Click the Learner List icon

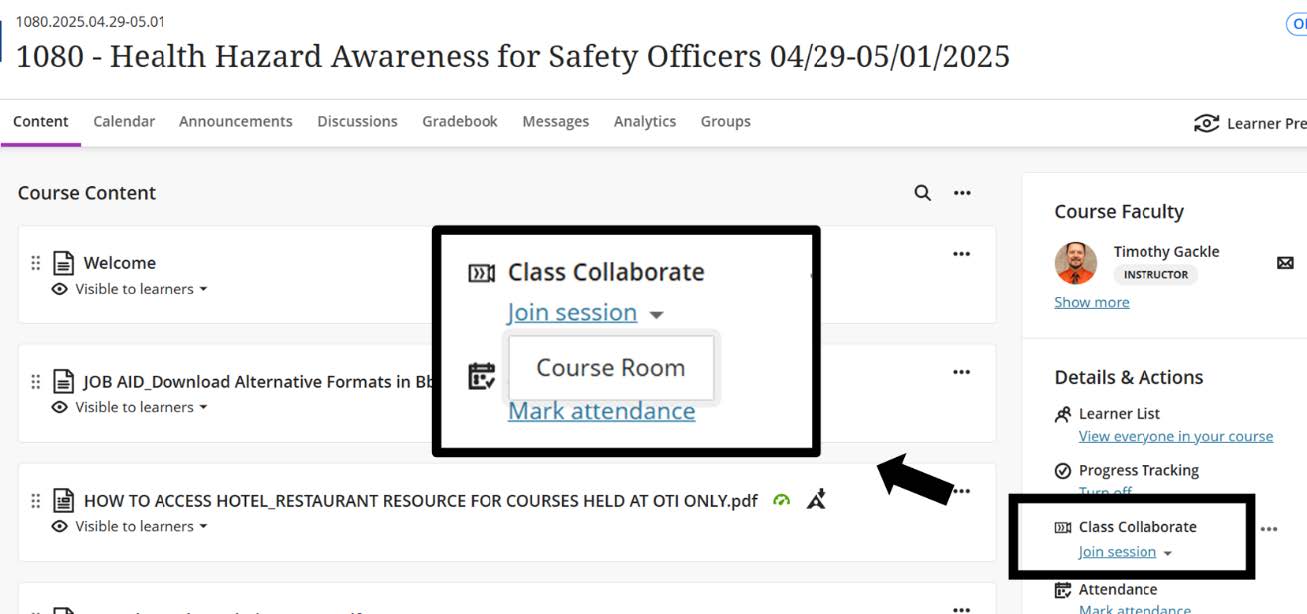coord(1064,413)
